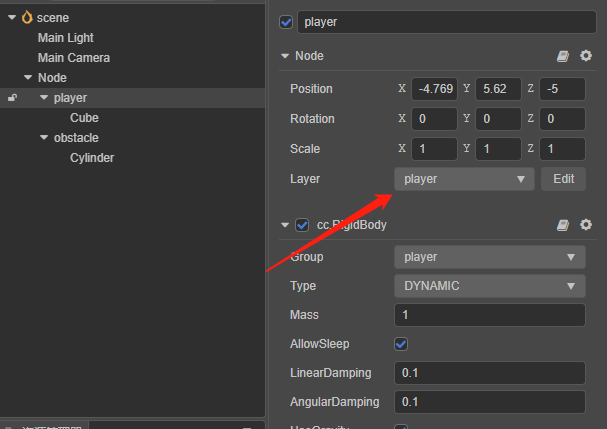Click the Rotation X input field
The image size is (607, 429).
point(434,119)
